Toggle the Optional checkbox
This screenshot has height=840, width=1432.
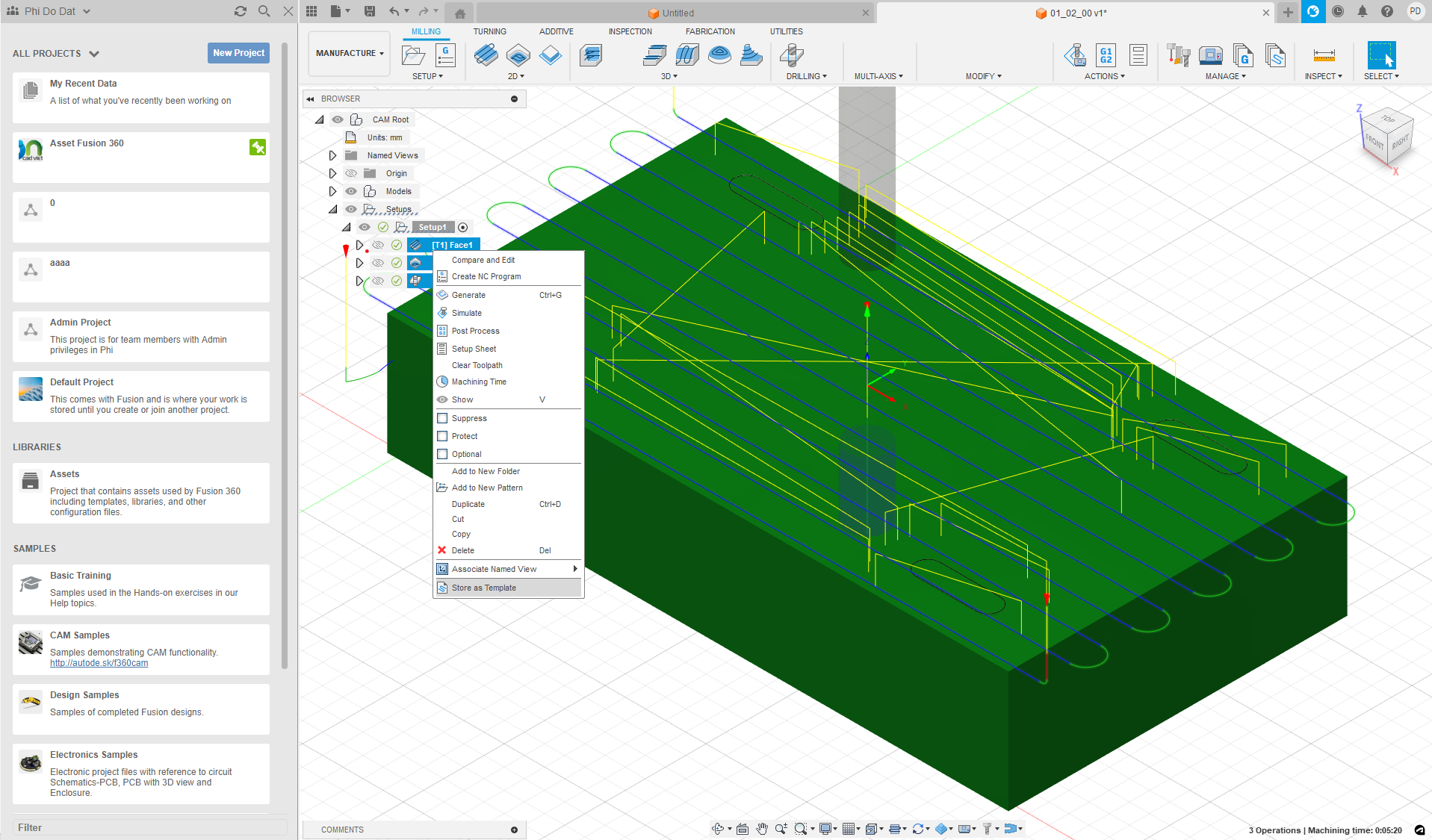point(442,454)
